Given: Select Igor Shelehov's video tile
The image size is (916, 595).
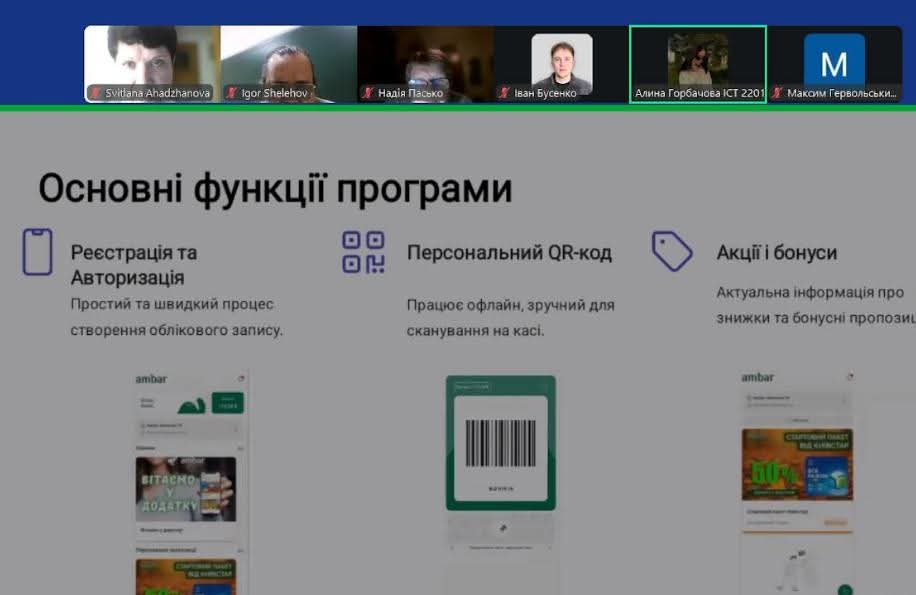Looking at the screenshot, I should coord(289,64).
